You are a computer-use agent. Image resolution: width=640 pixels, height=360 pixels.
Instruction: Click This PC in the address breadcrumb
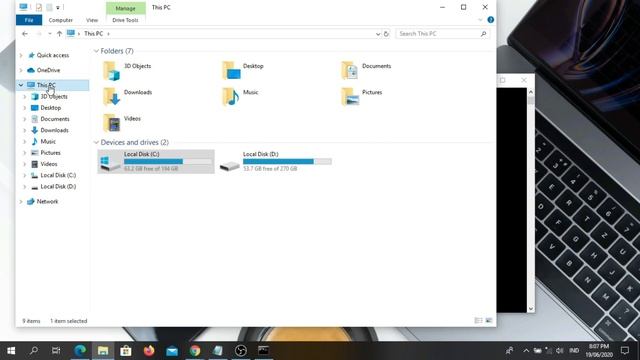[93, 34]
